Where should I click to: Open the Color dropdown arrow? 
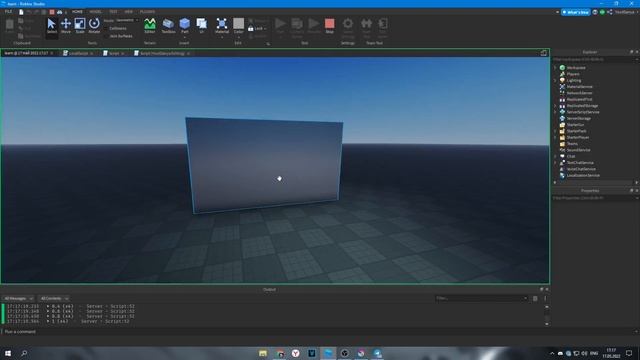click(239, 37)
